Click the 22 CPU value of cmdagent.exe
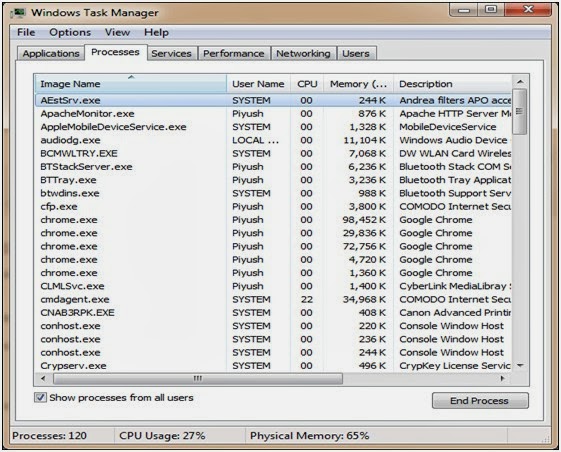561x452 pixels. 307,299
